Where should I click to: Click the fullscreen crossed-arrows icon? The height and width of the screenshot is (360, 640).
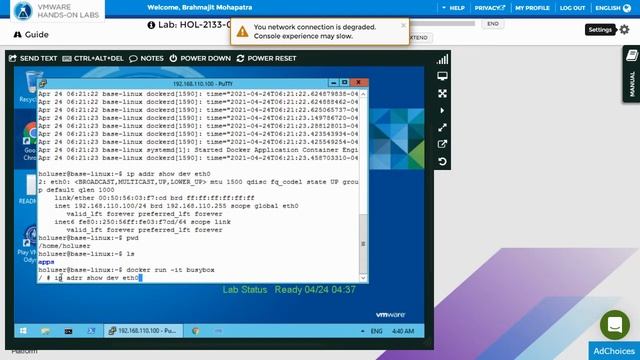tap(442, 93)
